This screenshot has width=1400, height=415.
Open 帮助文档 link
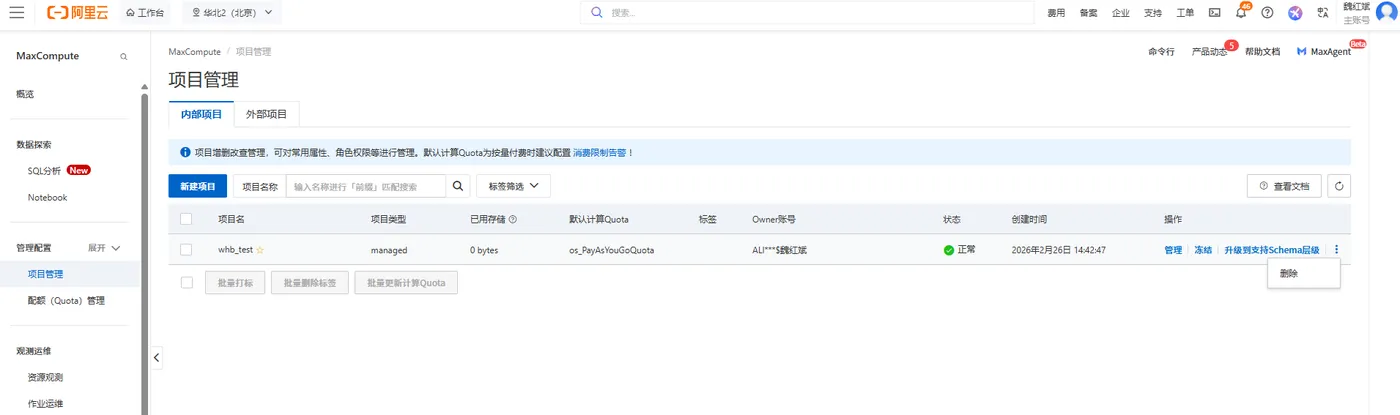click(1262, 51)
